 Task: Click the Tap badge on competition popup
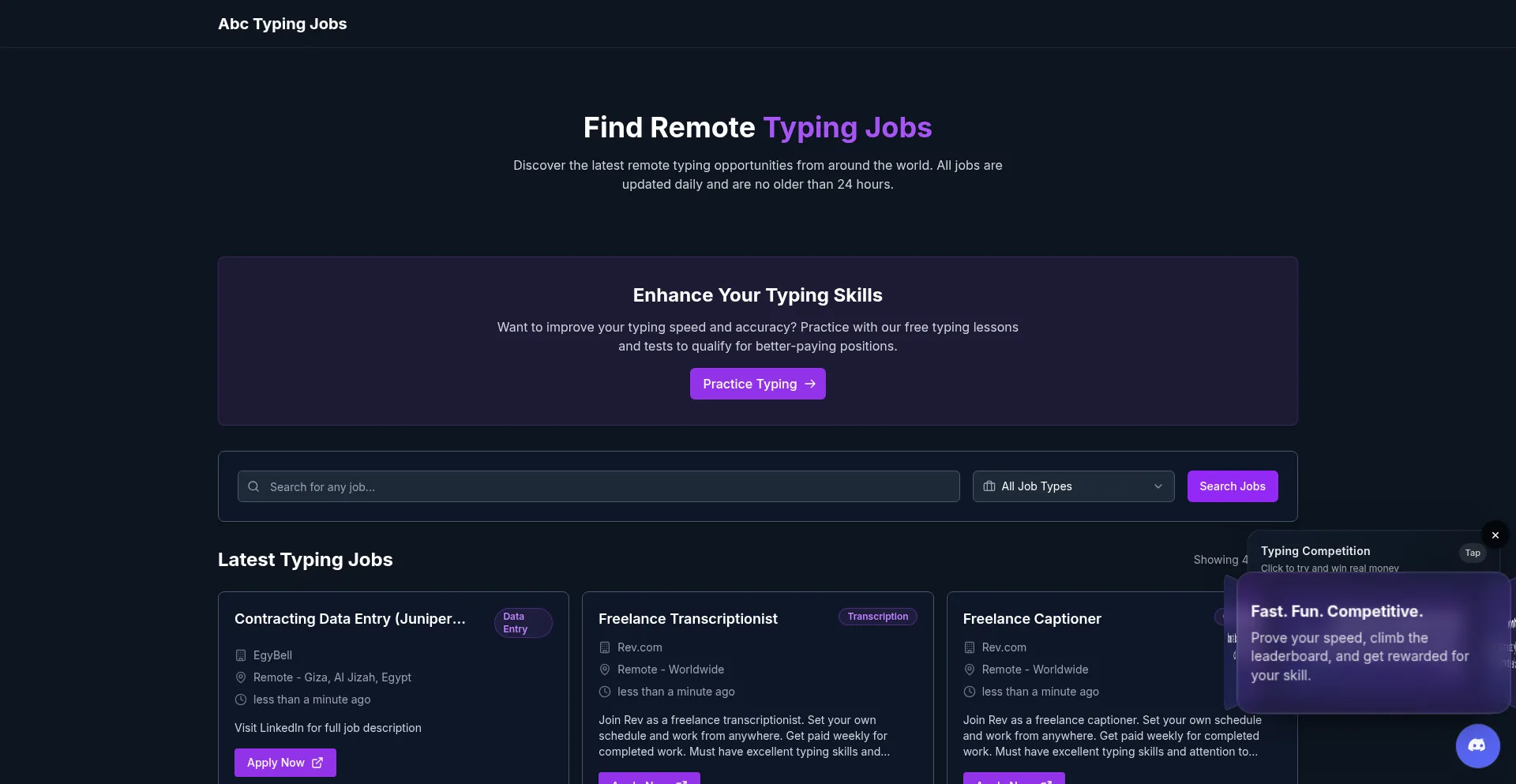tap(1473, 553)
